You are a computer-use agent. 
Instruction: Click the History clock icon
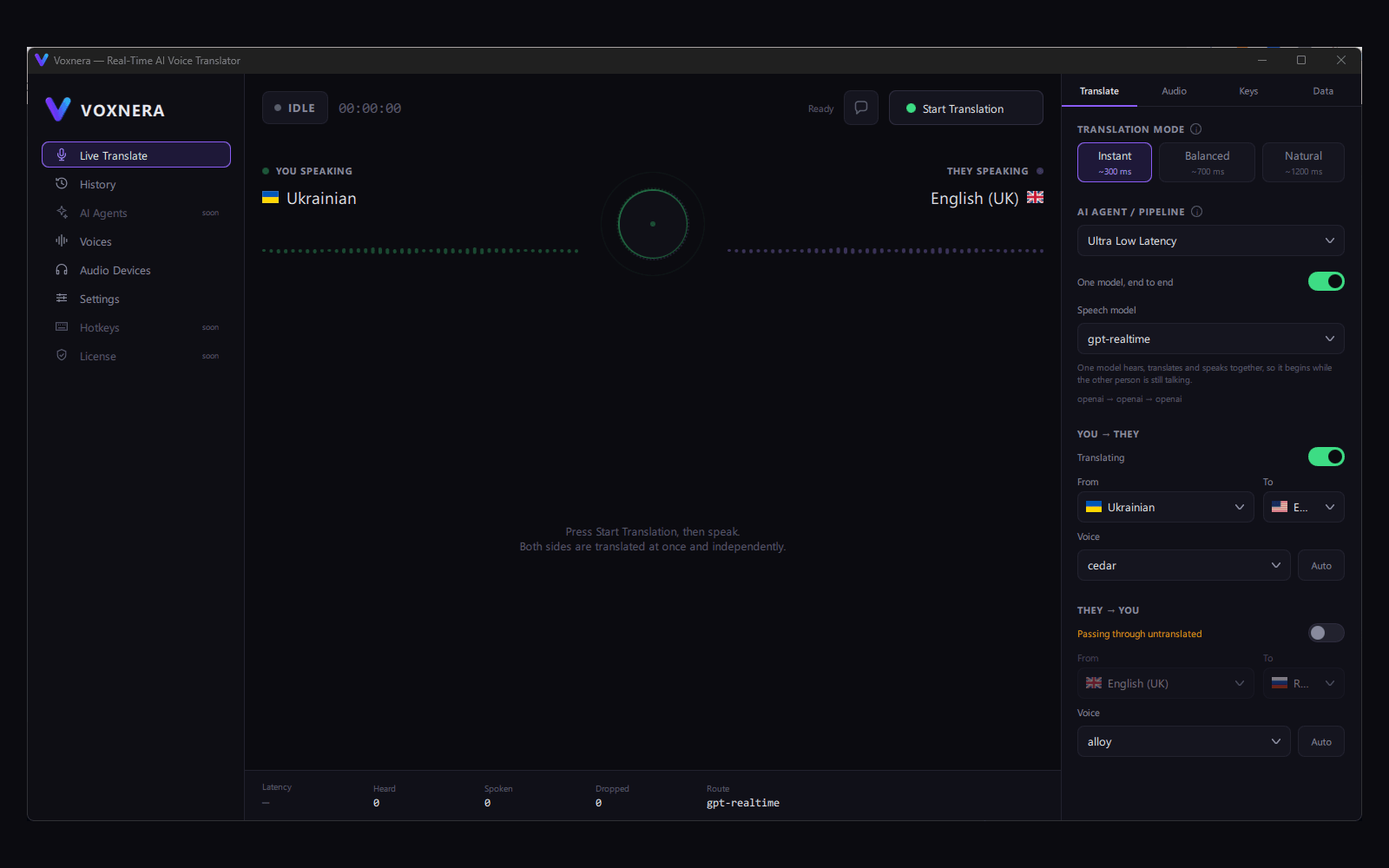62,184
